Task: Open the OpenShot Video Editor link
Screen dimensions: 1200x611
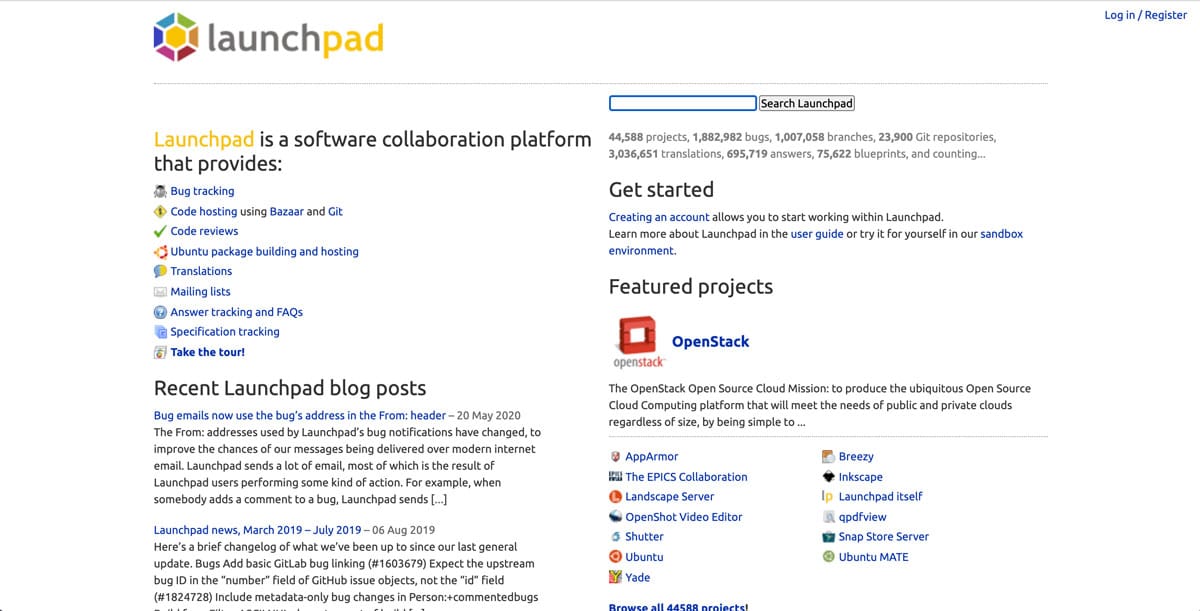Action: [x=684, y=517]
